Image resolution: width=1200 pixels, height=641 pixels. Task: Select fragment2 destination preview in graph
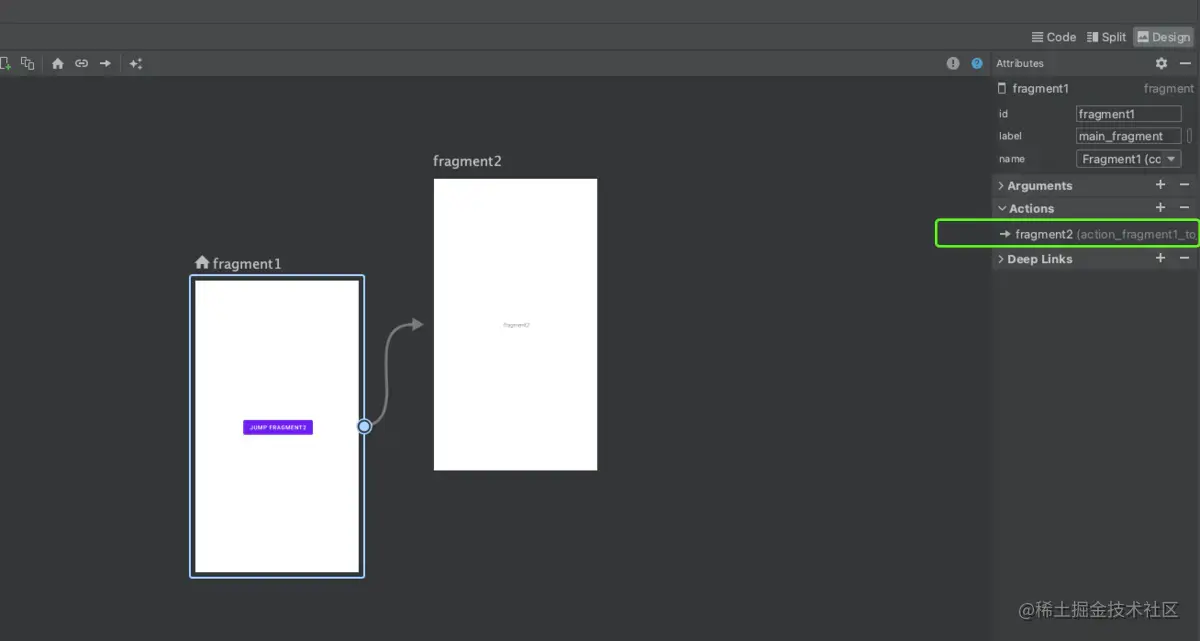(x=515, y=324)
